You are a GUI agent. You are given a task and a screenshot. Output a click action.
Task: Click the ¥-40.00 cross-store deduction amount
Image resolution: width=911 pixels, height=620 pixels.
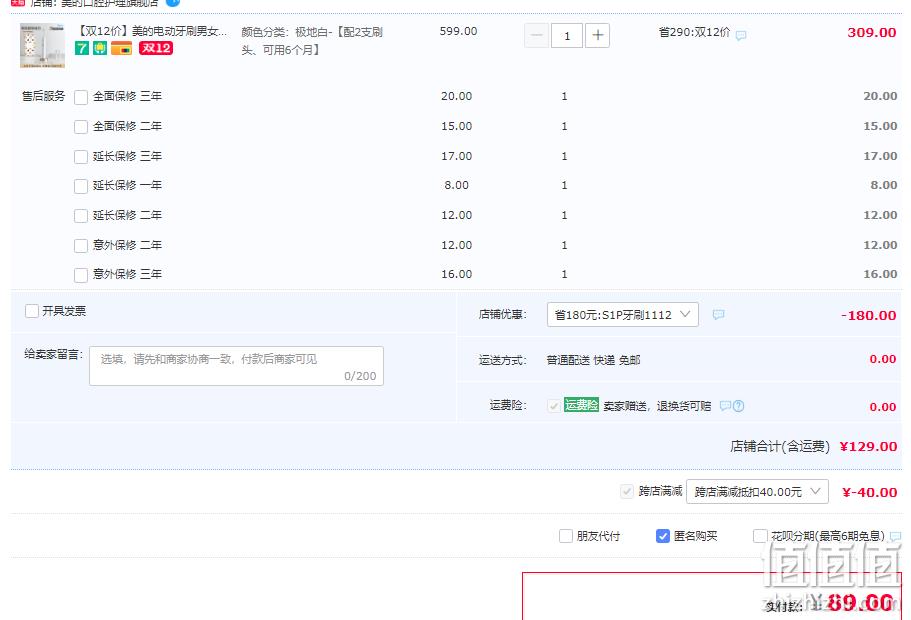pos(870,492)
